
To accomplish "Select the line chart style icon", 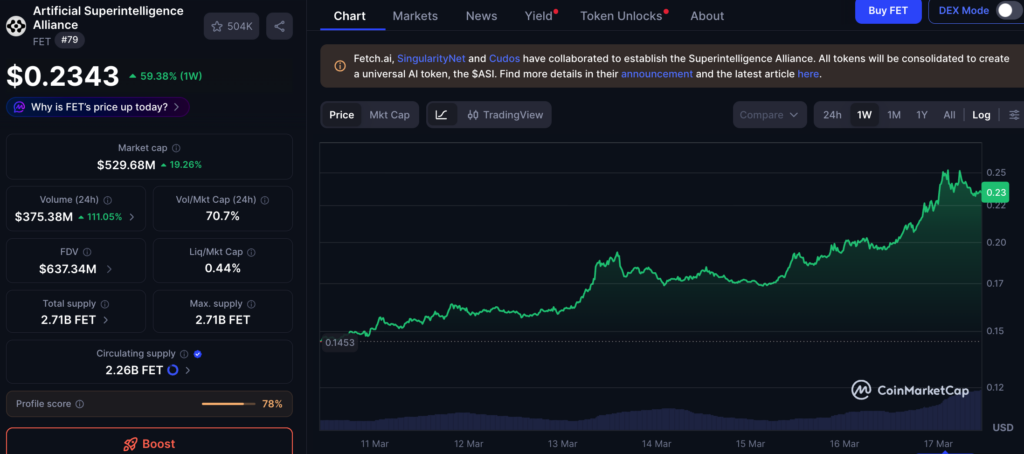I will pyautogui.click(x=441, y=115).
